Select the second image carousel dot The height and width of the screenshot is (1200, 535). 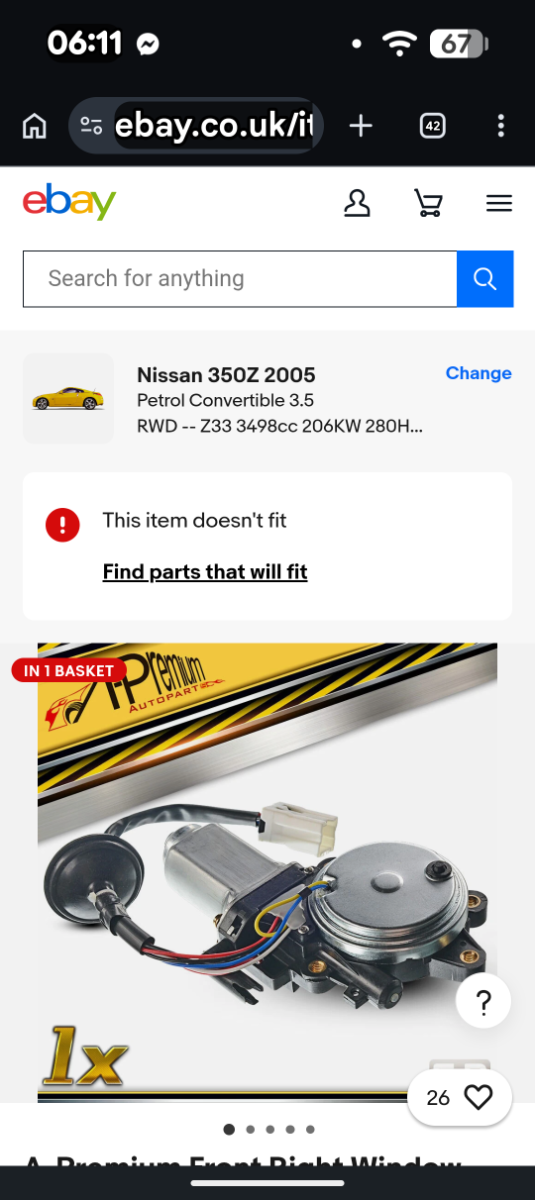pyautogui.click(x=250, y=1130)
